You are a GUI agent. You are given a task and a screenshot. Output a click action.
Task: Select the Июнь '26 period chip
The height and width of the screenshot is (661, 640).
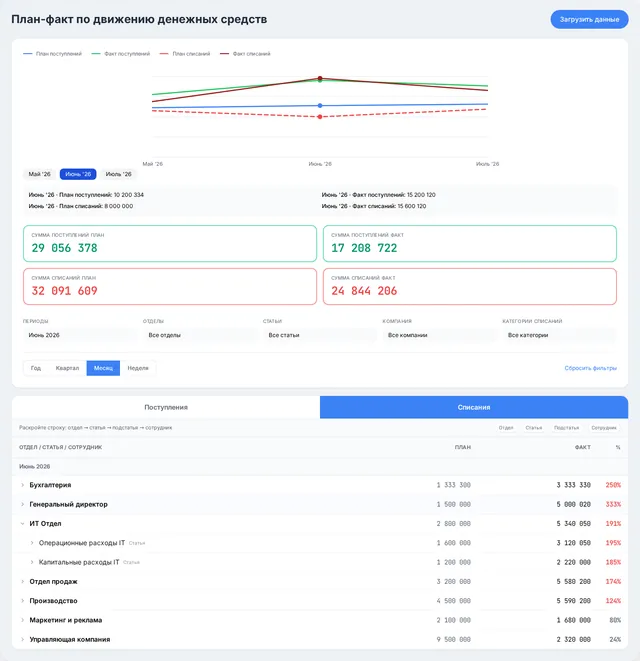click(x=78, y=174)
